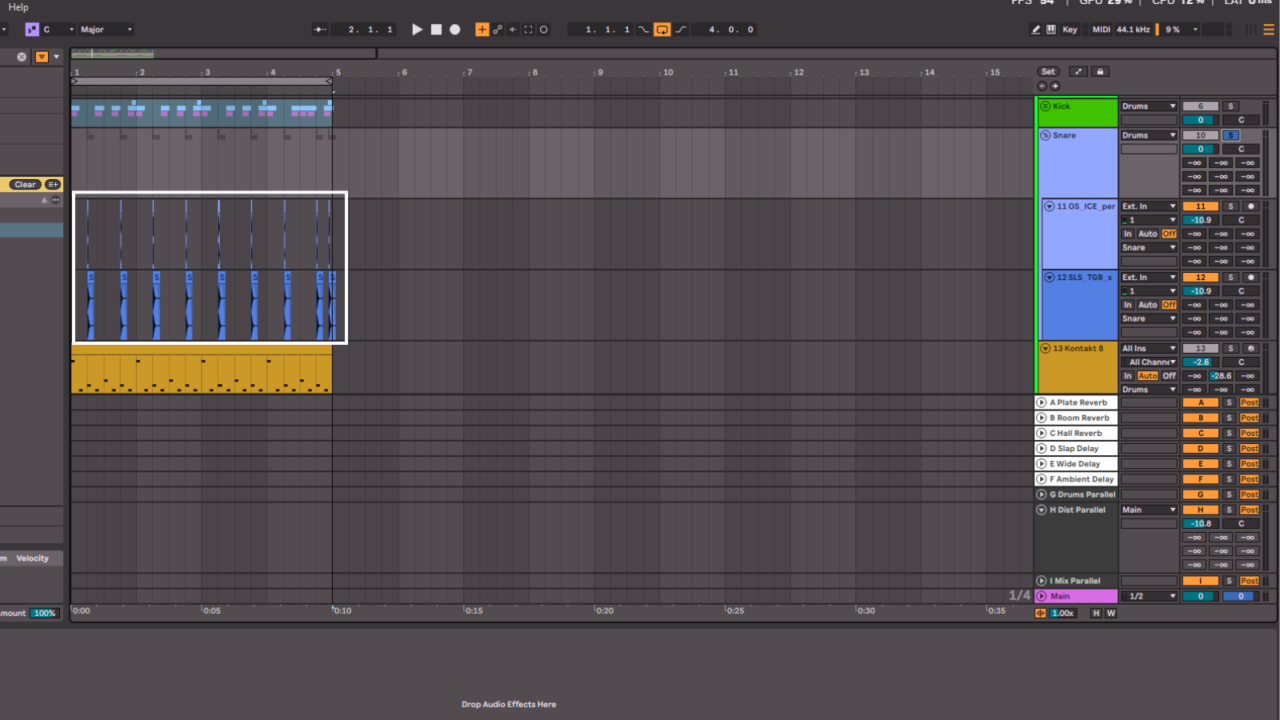Open H Dist Parallel output dropdown showing Main
The width and height of the screenshot is (1280, 720).
1149,510
